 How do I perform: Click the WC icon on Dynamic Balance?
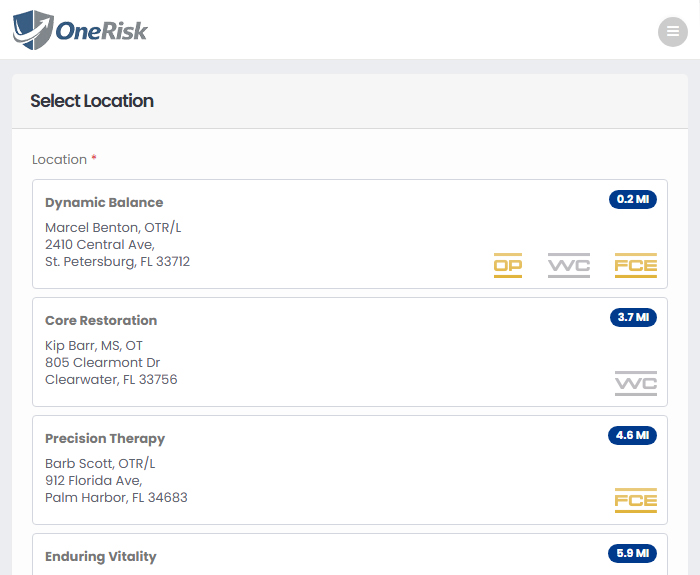tap(569, 266)
